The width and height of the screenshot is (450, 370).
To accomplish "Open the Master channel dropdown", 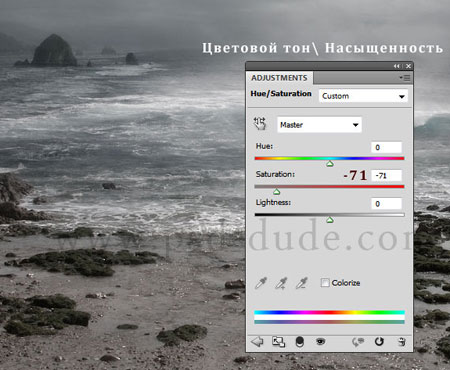I will pos(319,125).
